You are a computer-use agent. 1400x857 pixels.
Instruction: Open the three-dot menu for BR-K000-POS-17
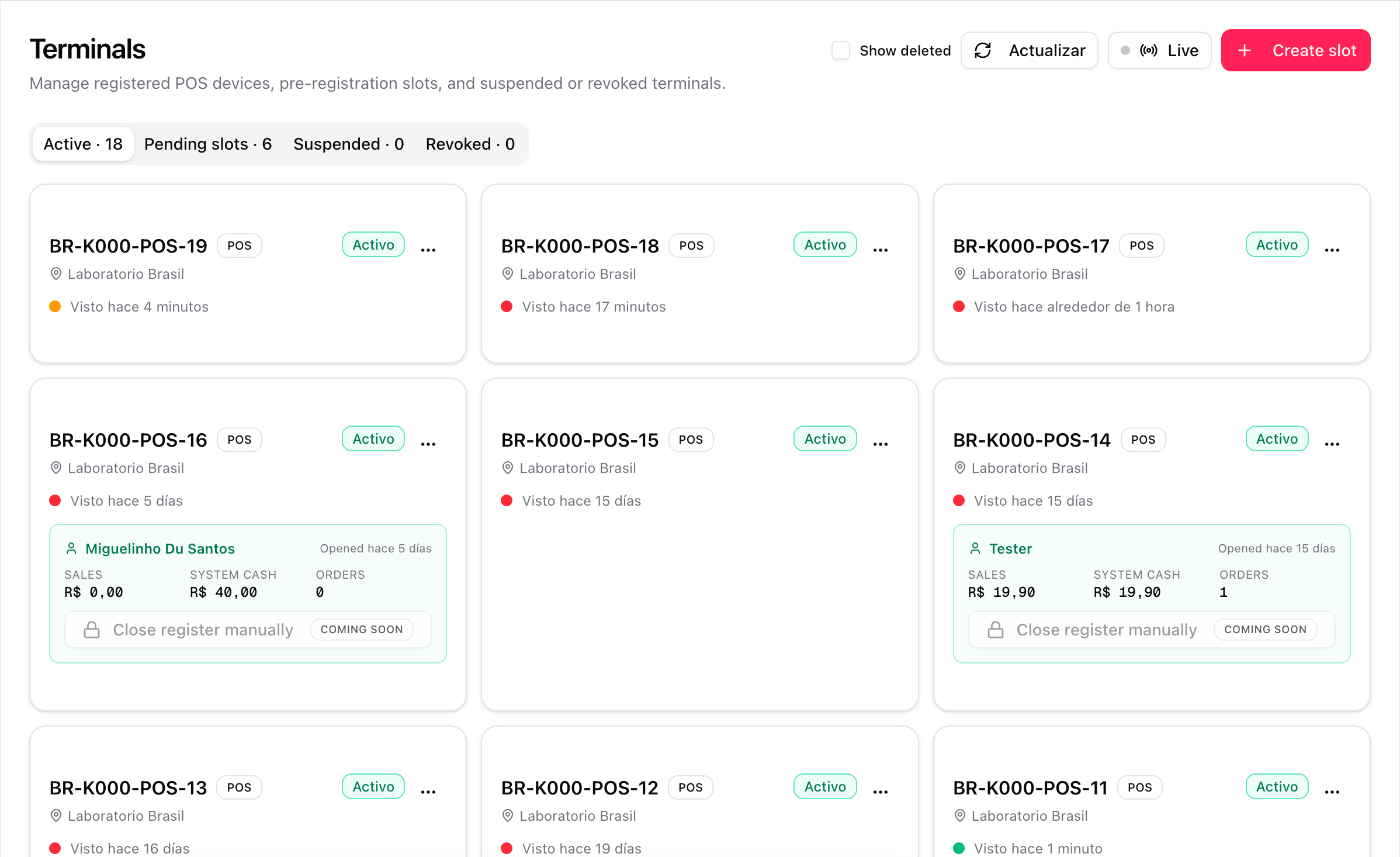pyautogui.click(x=1332, y=250)
